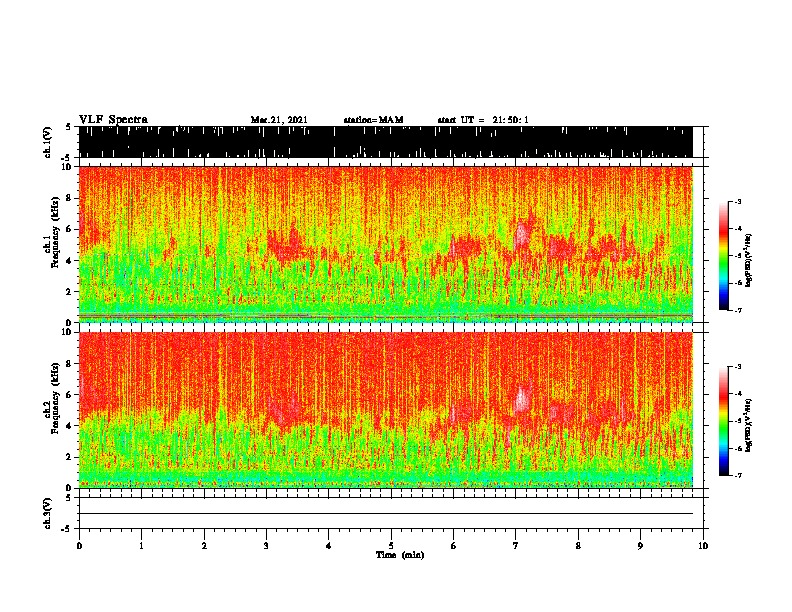The width and height of the screenshot is (792, 612).
Task: Click the "3" tick on the Time axis
Action: (266, 546)
